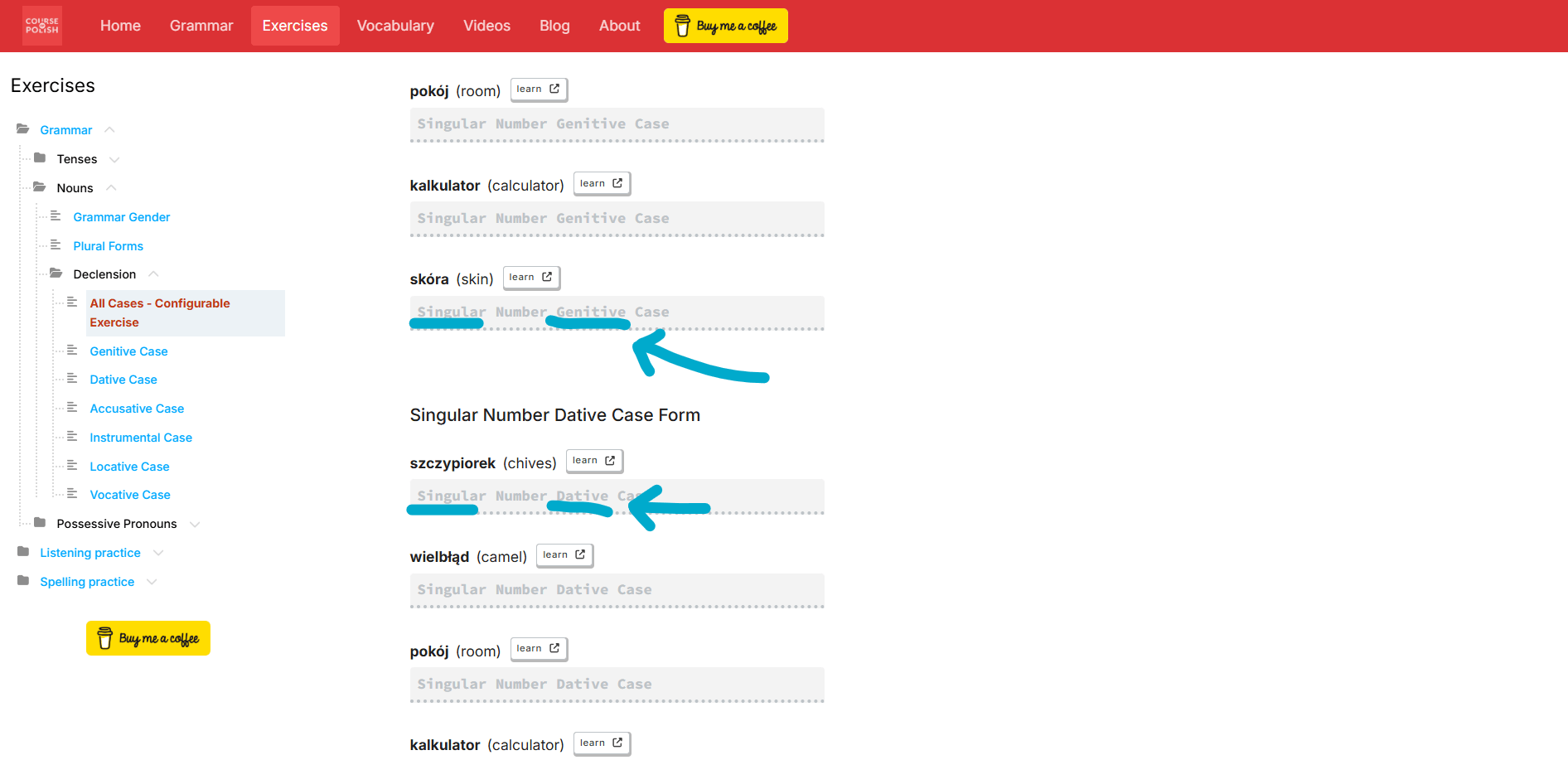This screenshot has height=760, width=1568.
Task: Click the folder icon next to Grammar
Action: pos(24,129)
